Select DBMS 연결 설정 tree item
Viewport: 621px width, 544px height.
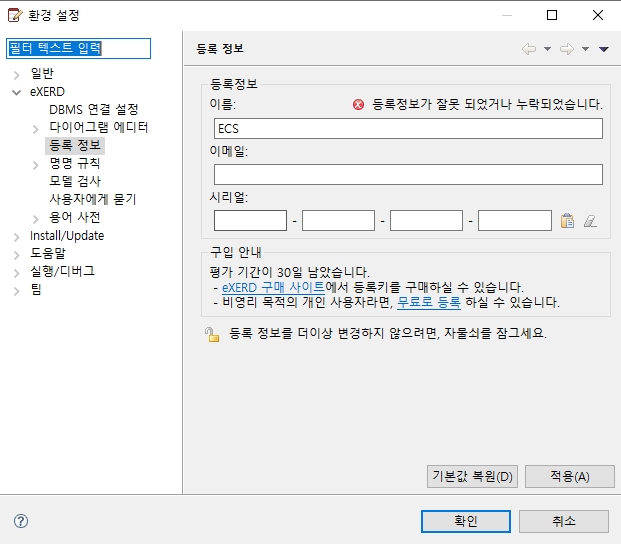point(93,109)
